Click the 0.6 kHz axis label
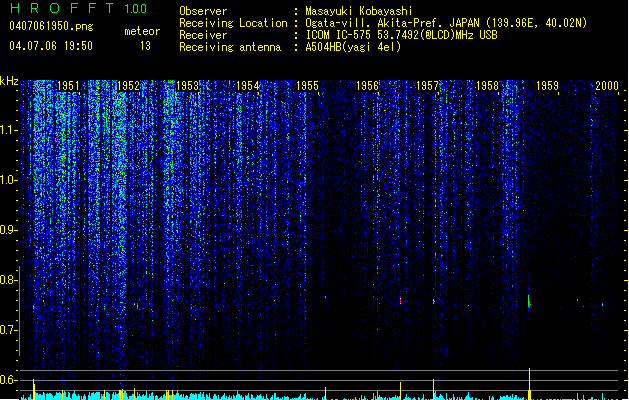This screenshot has height=400, width=629. click(9, 380)
